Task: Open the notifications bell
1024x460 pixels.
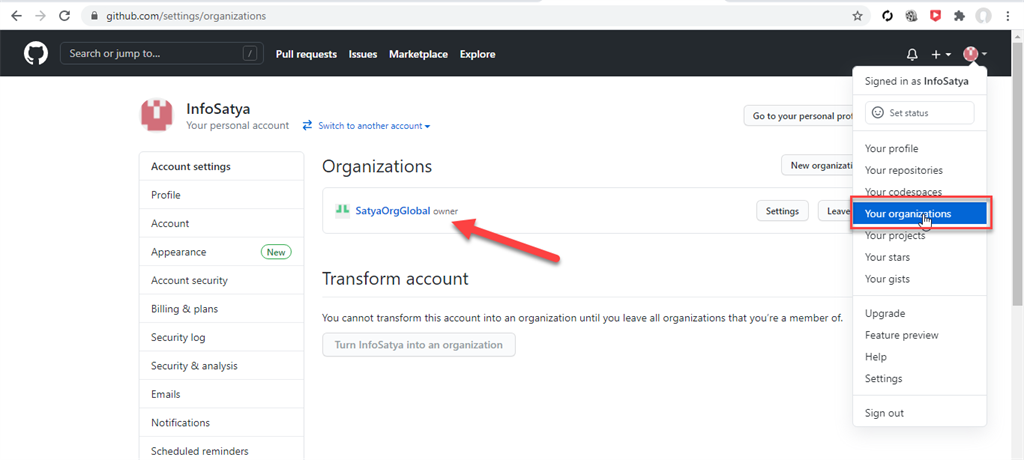Action: (912, 55)
